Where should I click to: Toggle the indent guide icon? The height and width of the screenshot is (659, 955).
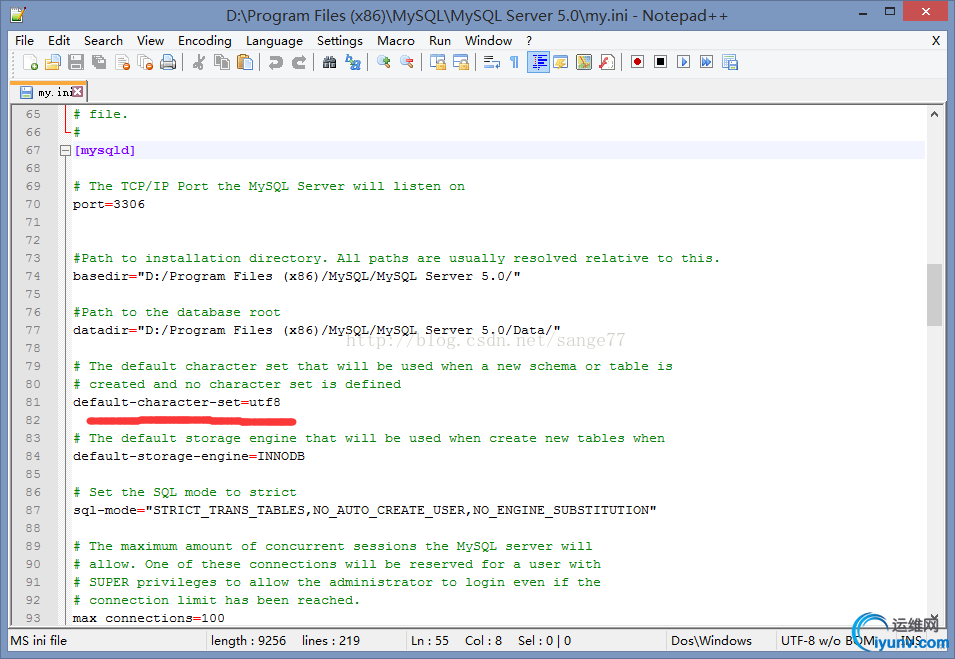[538, 62]
